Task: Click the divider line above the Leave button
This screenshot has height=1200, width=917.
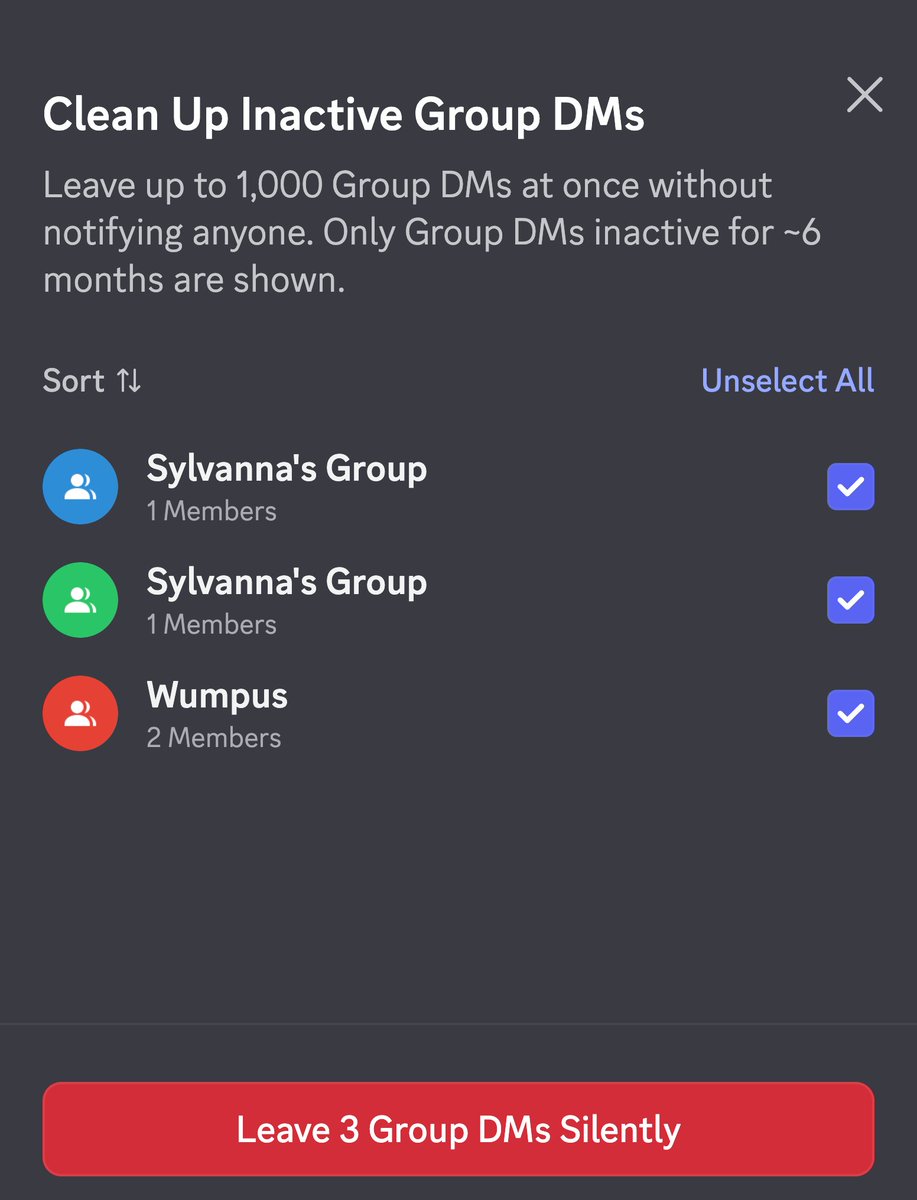Action: pyautogui.click(x=458, y=1024)
